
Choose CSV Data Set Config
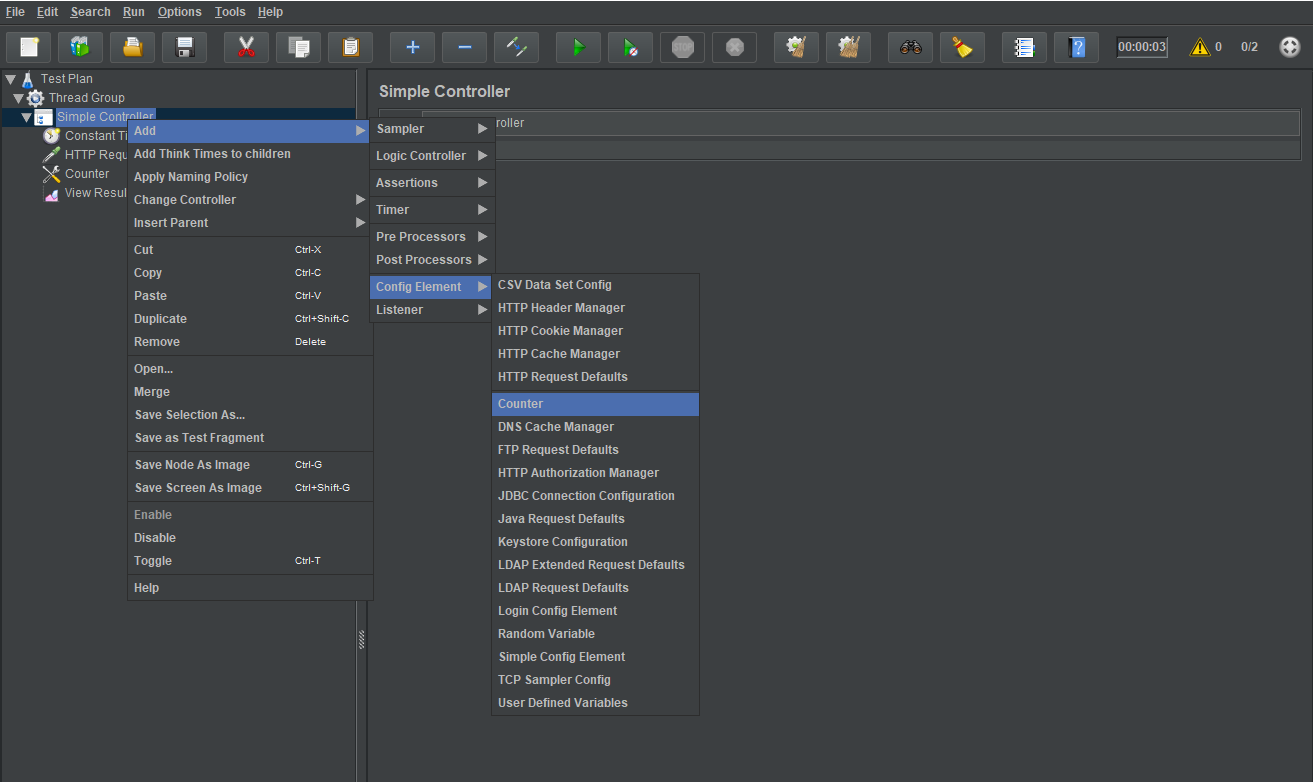click(x=596, y=285)
